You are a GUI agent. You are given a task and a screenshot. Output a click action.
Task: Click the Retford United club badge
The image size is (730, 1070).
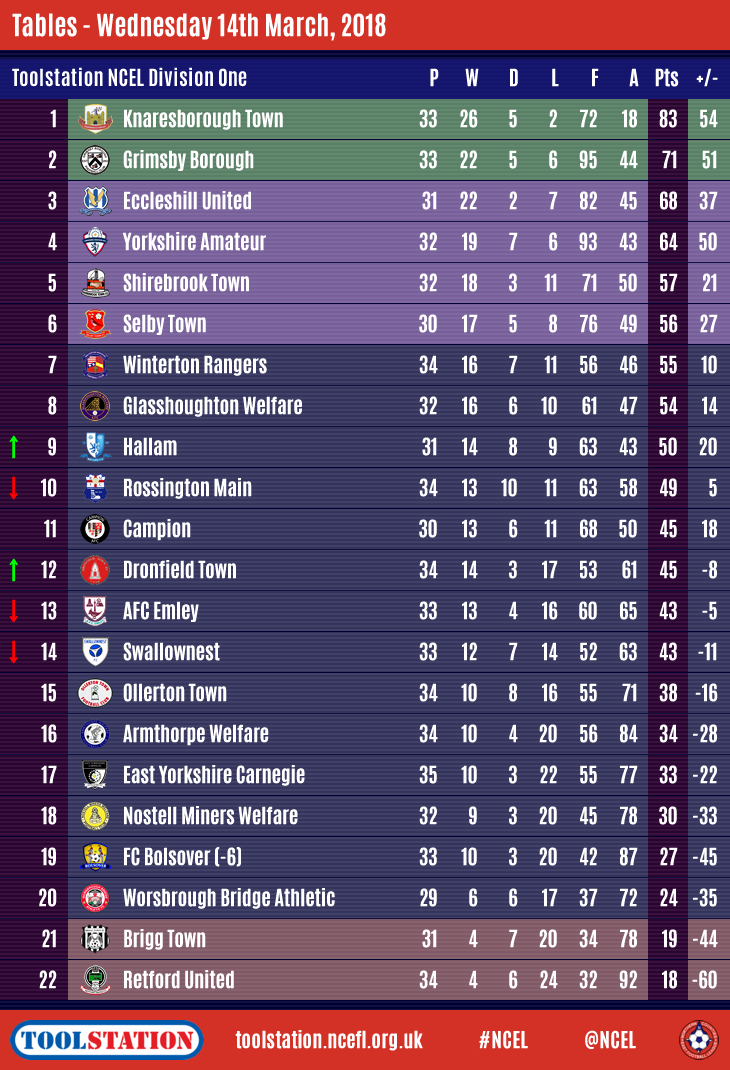tap(95, 980)
